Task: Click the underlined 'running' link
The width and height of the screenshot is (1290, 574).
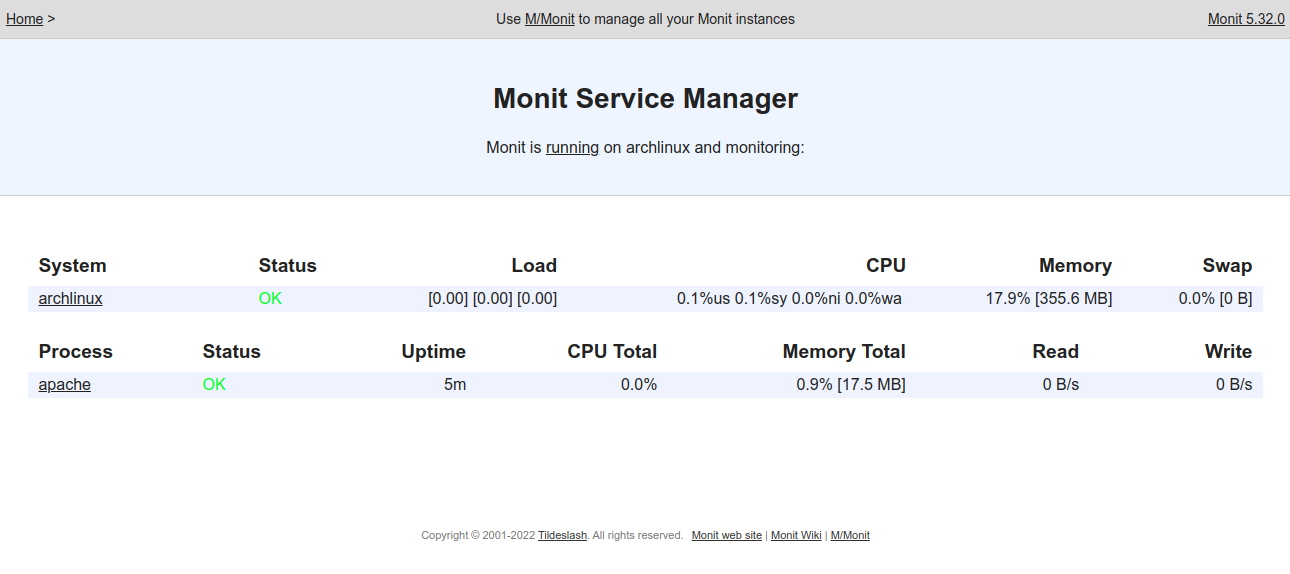Action: [x=572, y=147]
